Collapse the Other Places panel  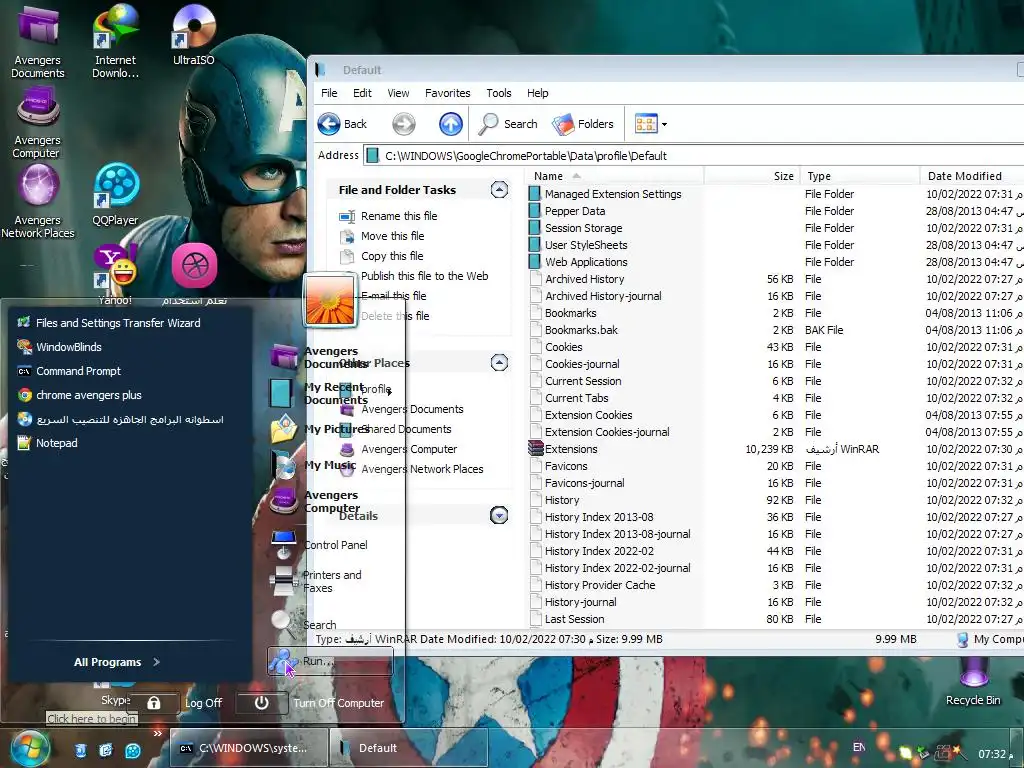click(500, 362)
